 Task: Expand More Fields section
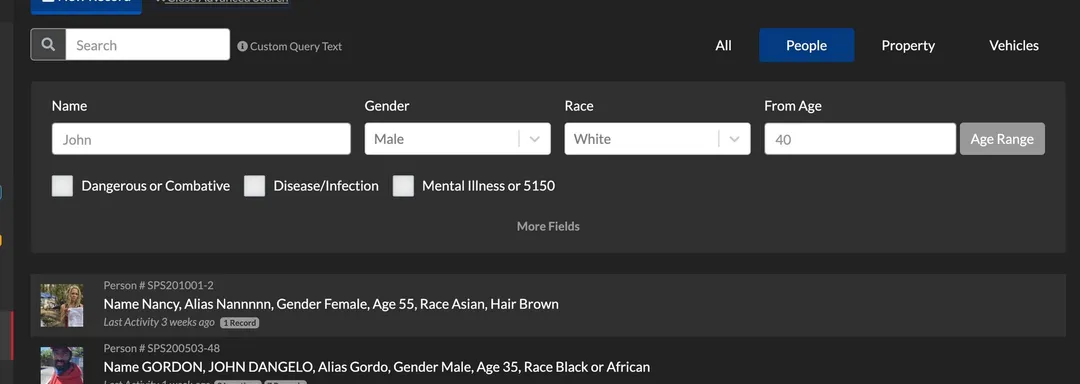pos(548,226)
